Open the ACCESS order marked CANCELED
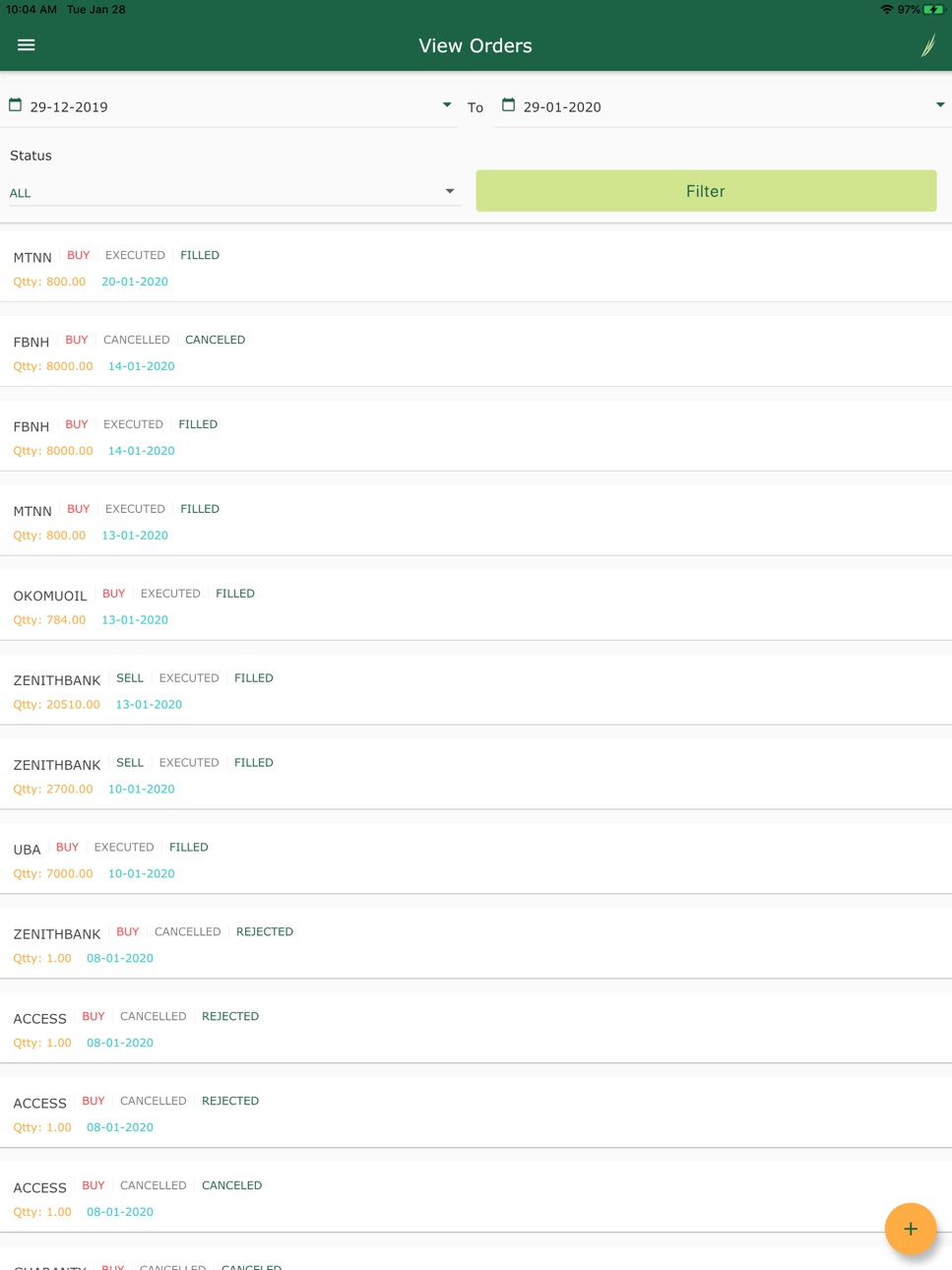Screen dimensions: 952x1270 (x=476, y=1198)
